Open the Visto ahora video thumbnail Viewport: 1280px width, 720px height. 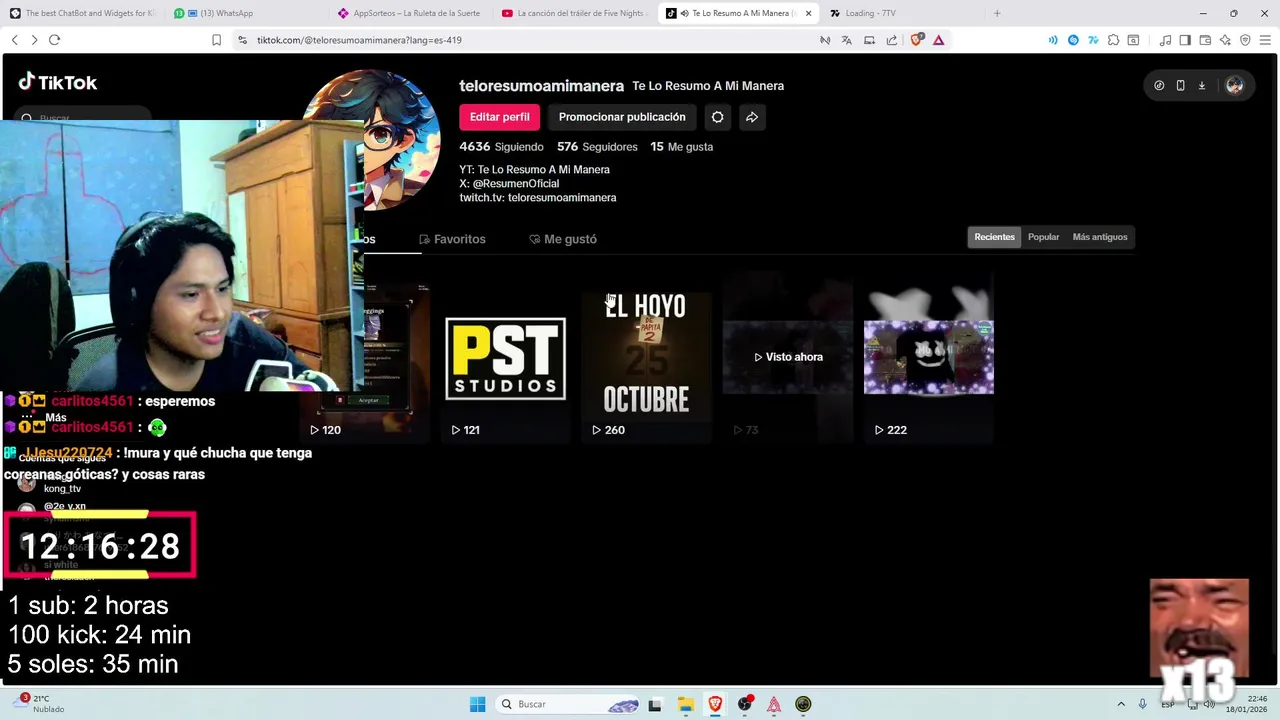tap(788, 358)
